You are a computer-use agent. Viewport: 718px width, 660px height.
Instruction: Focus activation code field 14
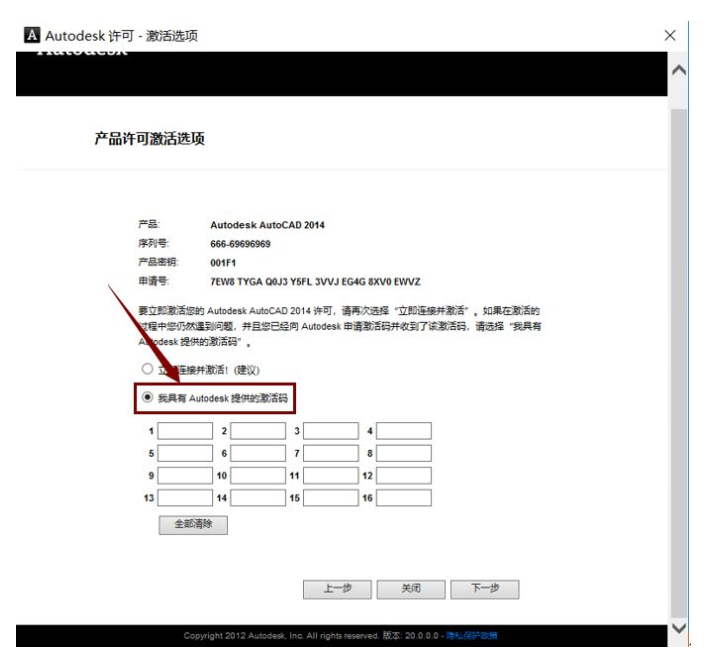(x=258, y=498)
